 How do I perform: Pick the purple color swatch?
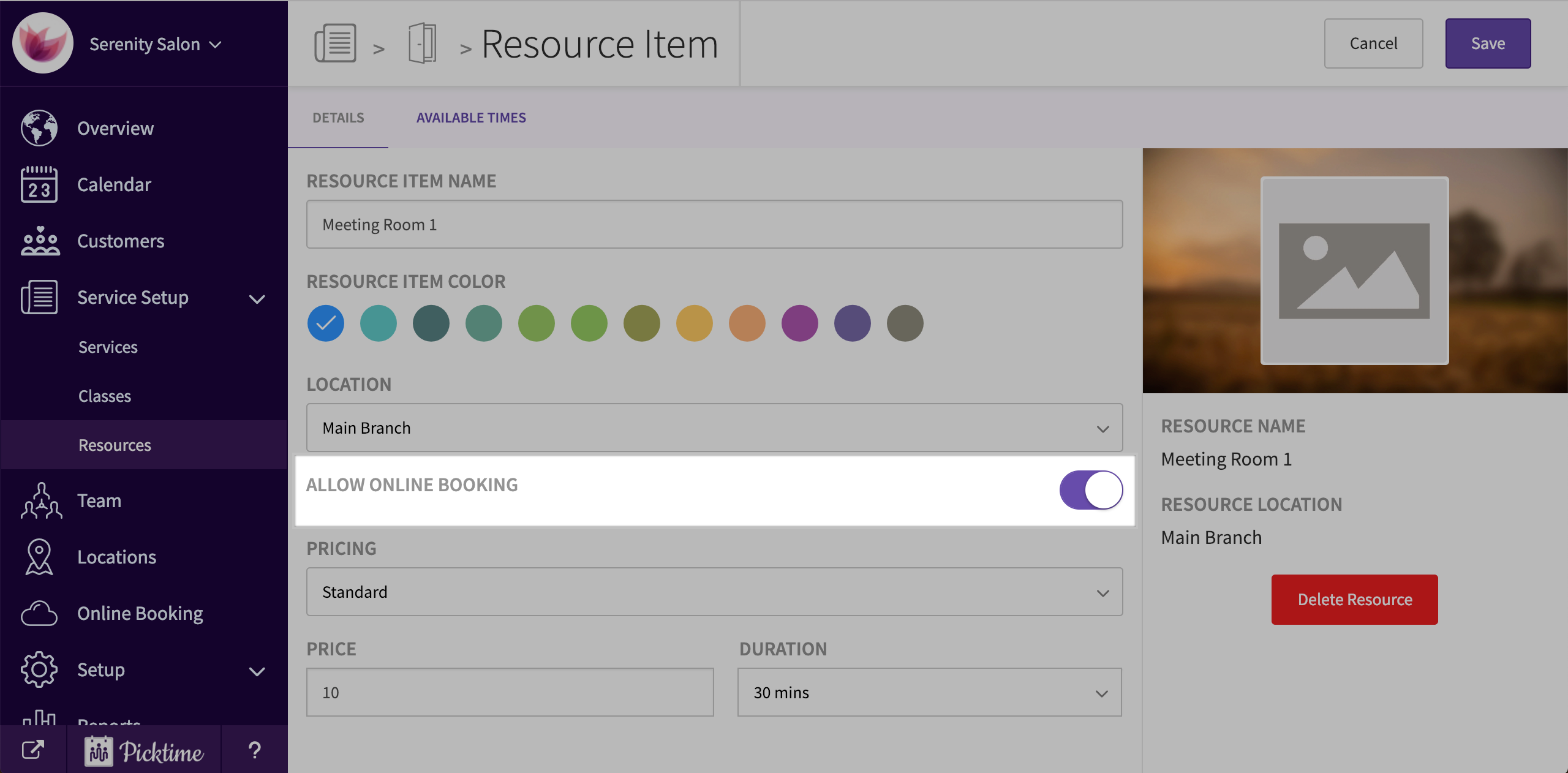tap(800, 323)
